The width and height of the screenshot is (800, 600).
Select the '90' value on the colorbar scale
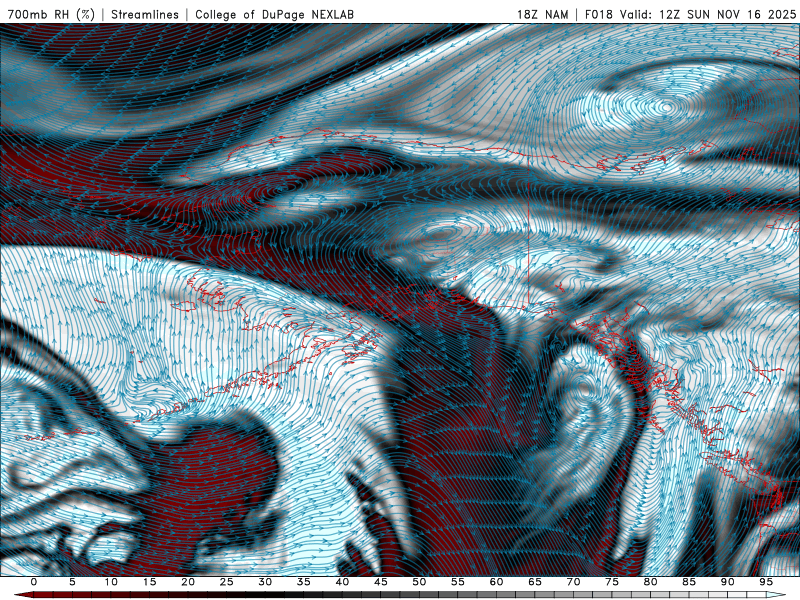click(x=728, y=582)
